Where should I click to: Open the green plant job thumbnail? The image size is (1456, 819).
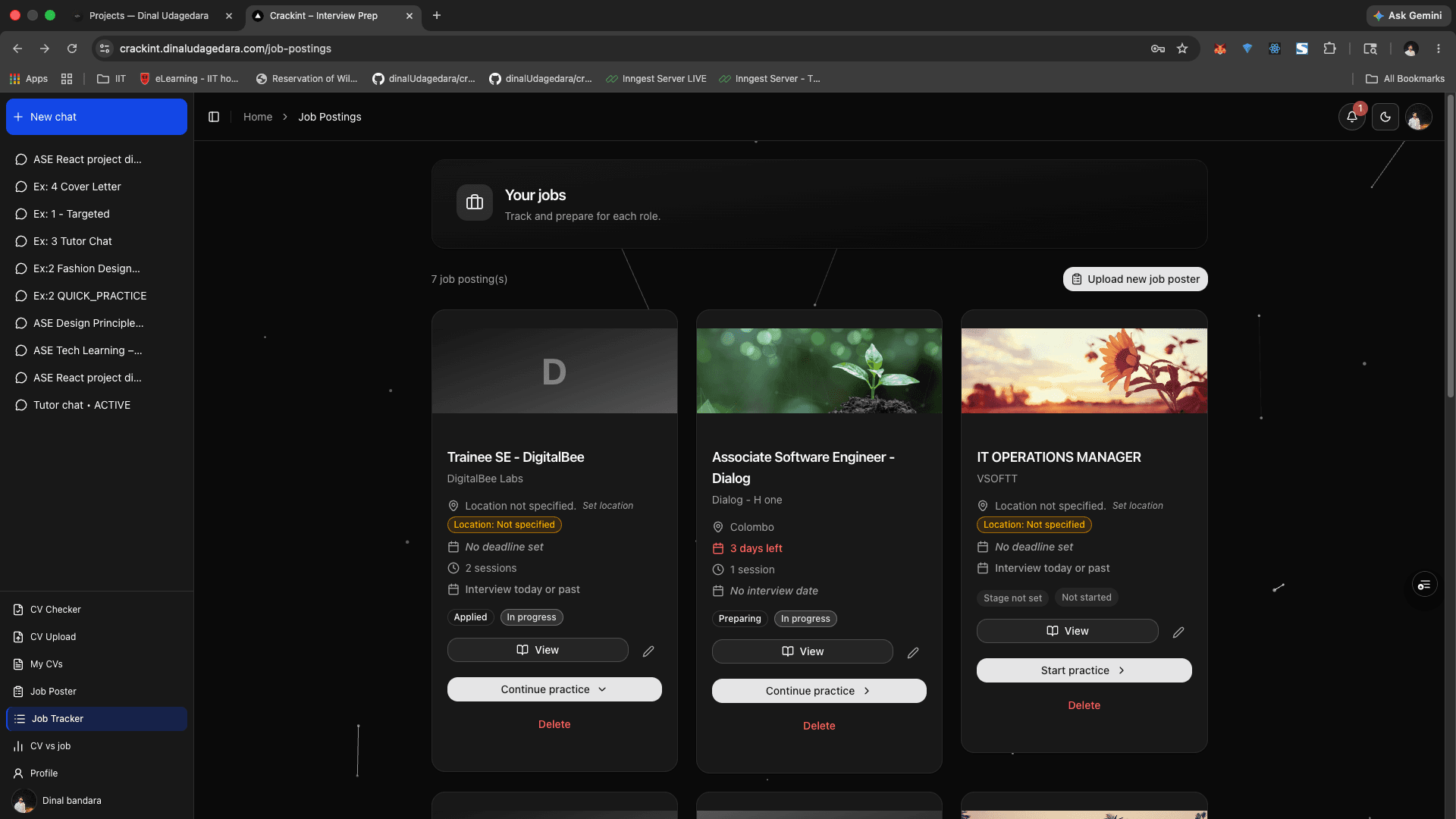(819, 371)
